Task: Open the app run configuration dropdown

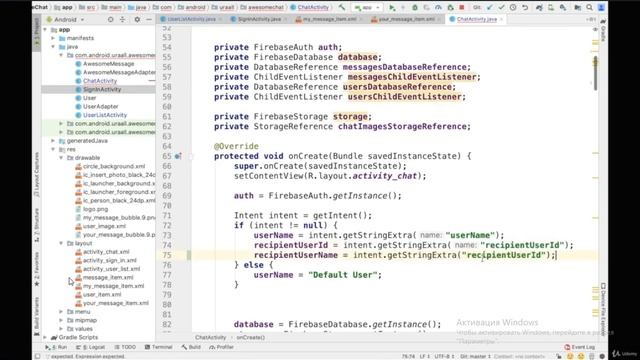Action: (367, 7)
